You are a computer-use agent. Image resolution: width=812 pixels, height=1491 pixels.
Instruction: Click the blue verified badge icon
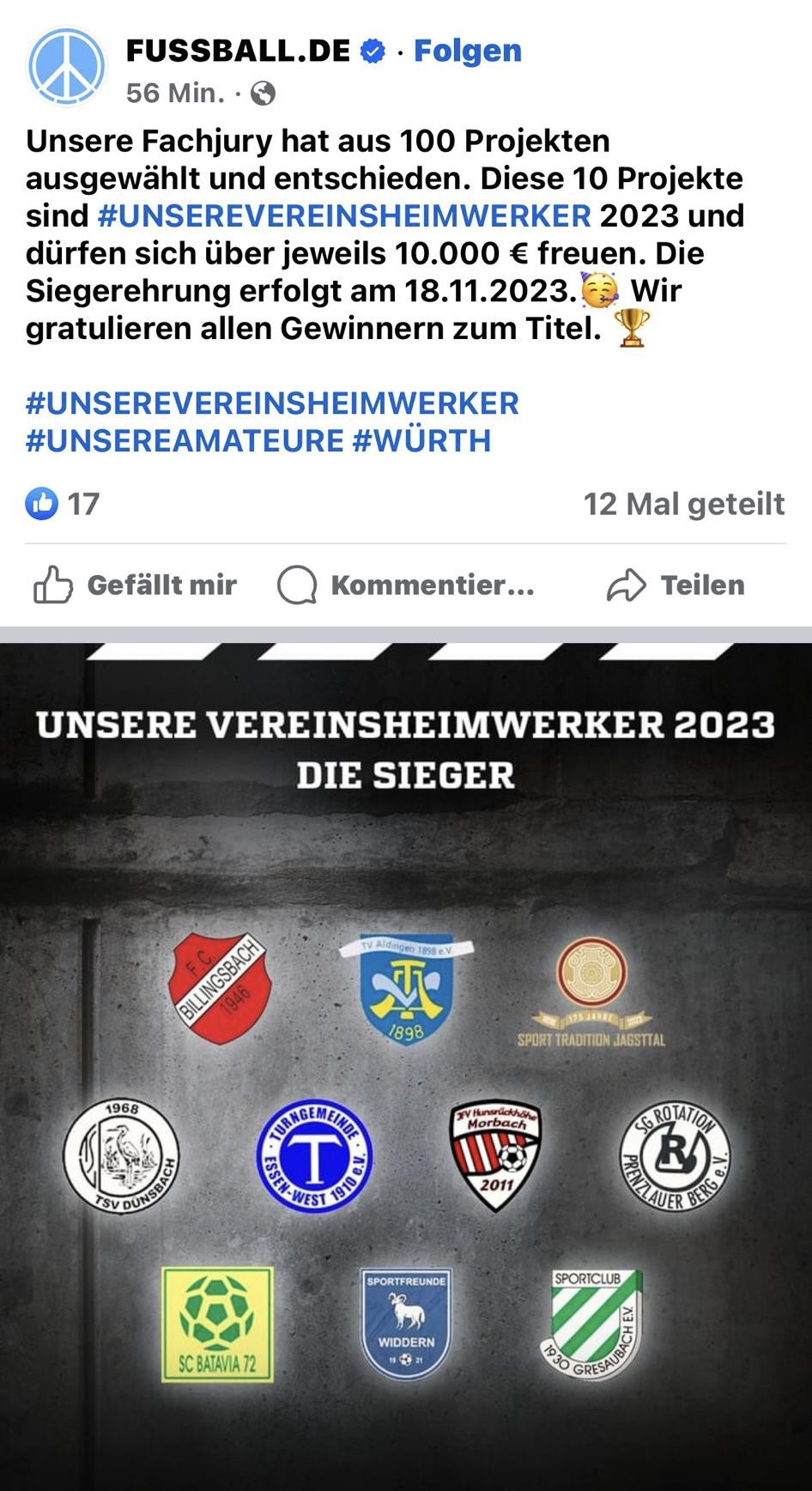[372, 52]
